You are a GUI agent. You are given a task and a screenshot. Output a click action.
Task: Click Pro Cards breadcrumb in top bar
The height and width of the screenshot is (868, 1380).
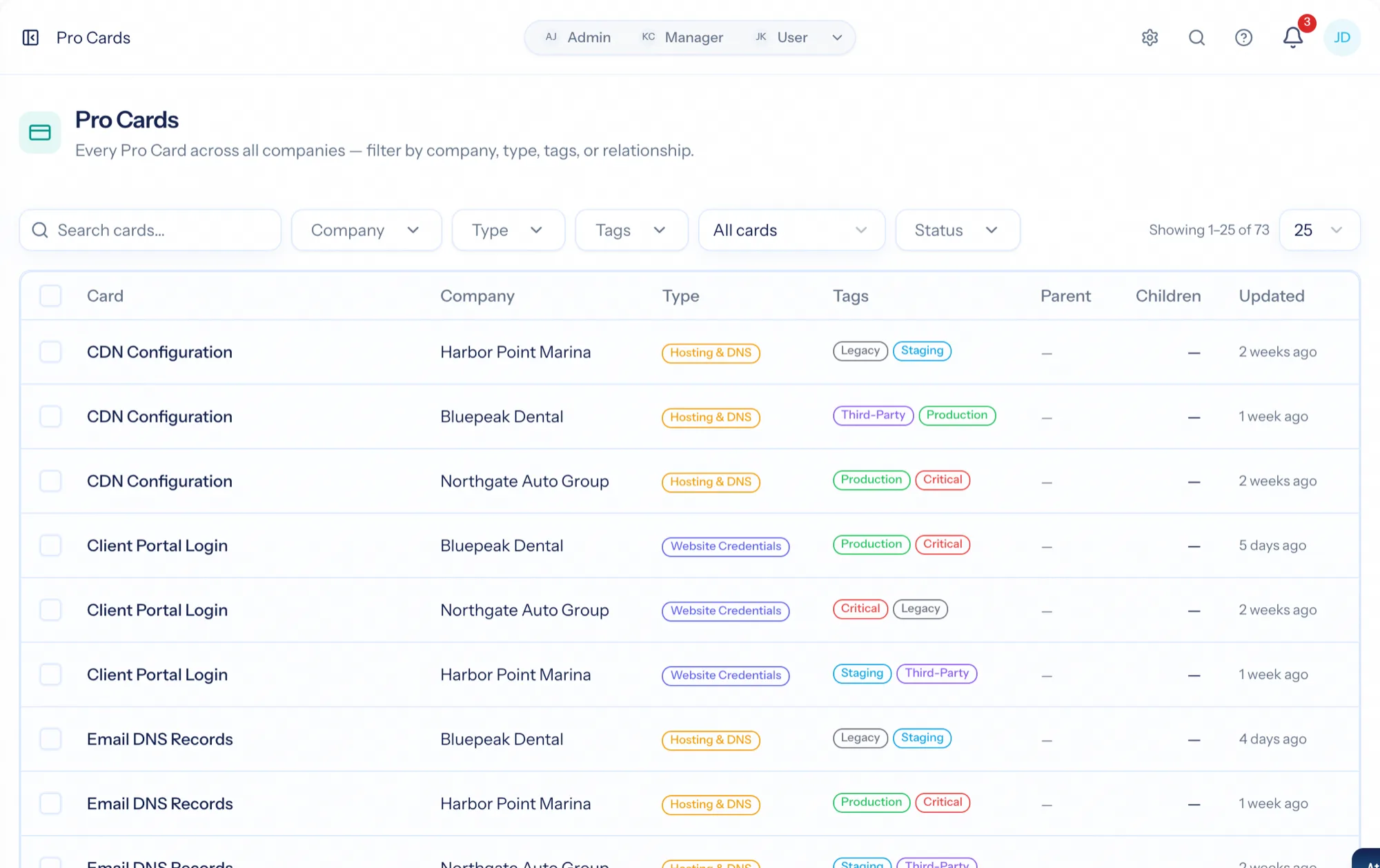93,37
